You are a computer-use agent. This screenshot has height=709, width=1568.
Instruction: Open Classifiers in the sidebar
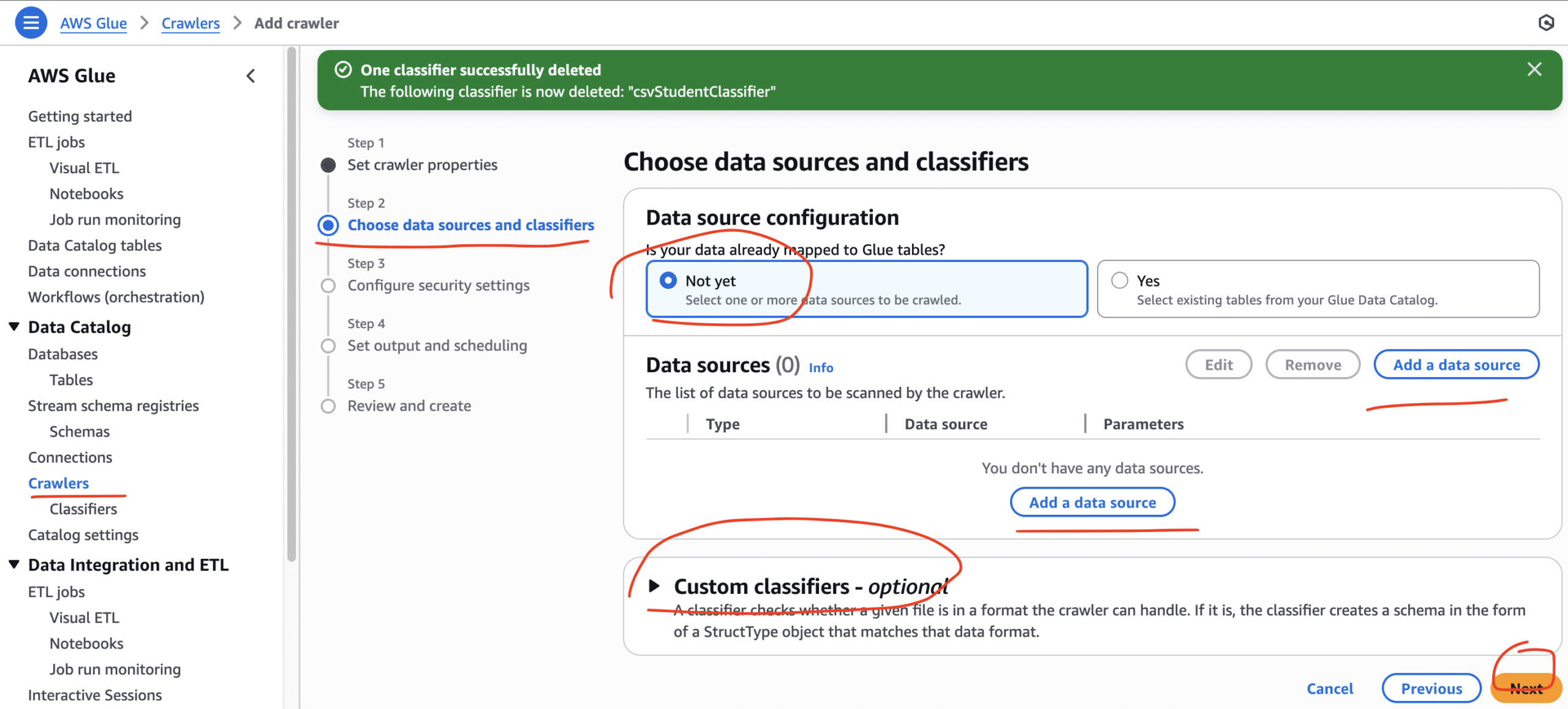coord(83,508)
